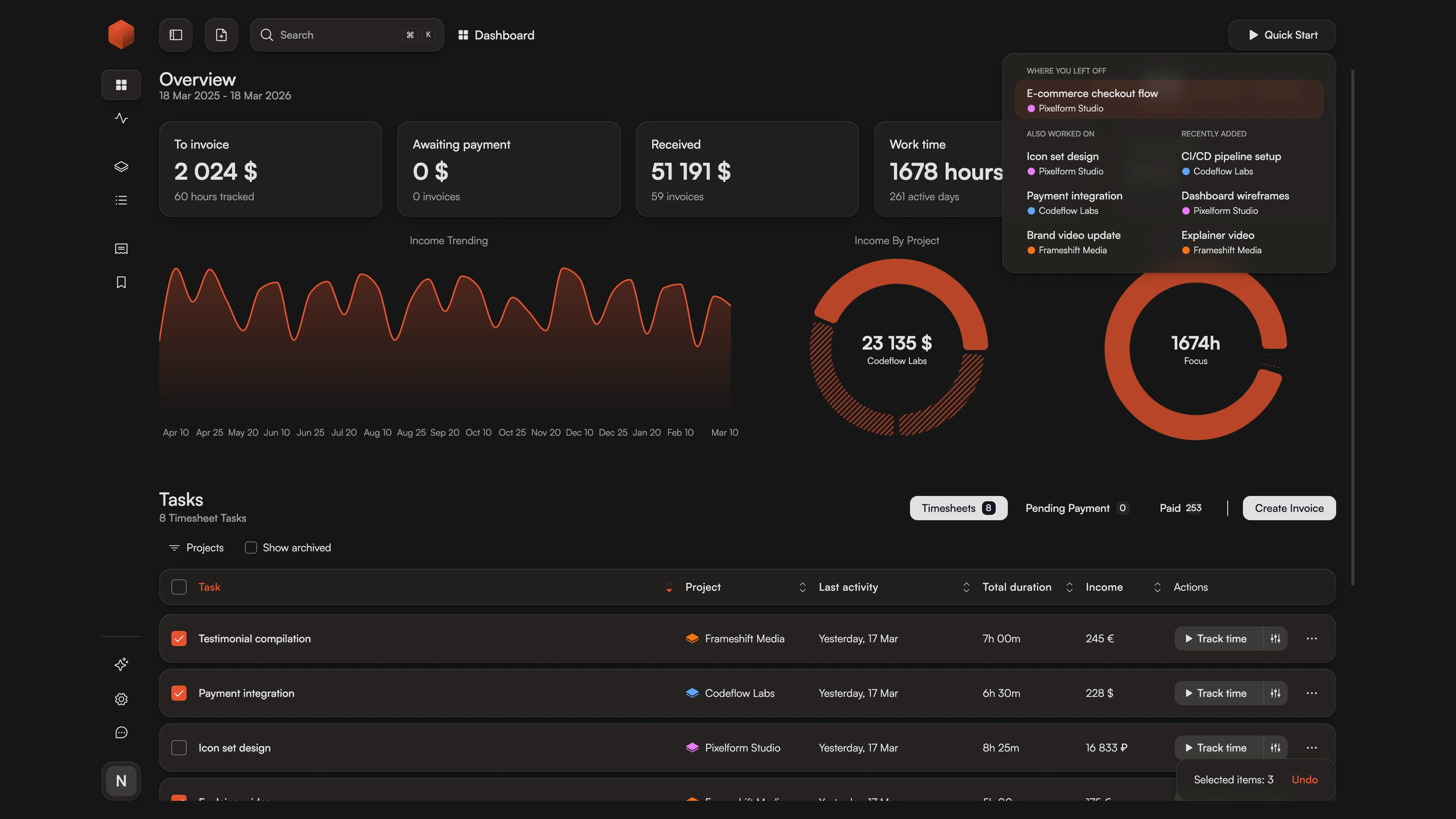The image size is (1456, 819).
Task: Open the activity feed from the sidebar
Action: [x=121, y=118]
